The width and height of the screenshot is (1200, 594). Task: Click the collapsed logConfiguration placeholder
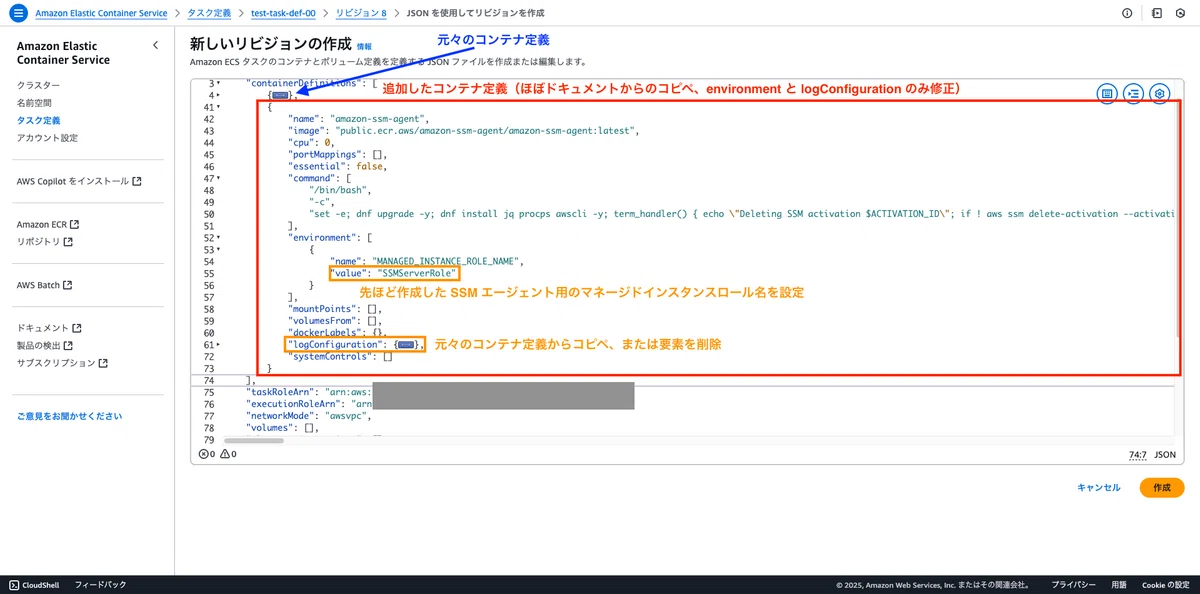[x=406, y=345]
